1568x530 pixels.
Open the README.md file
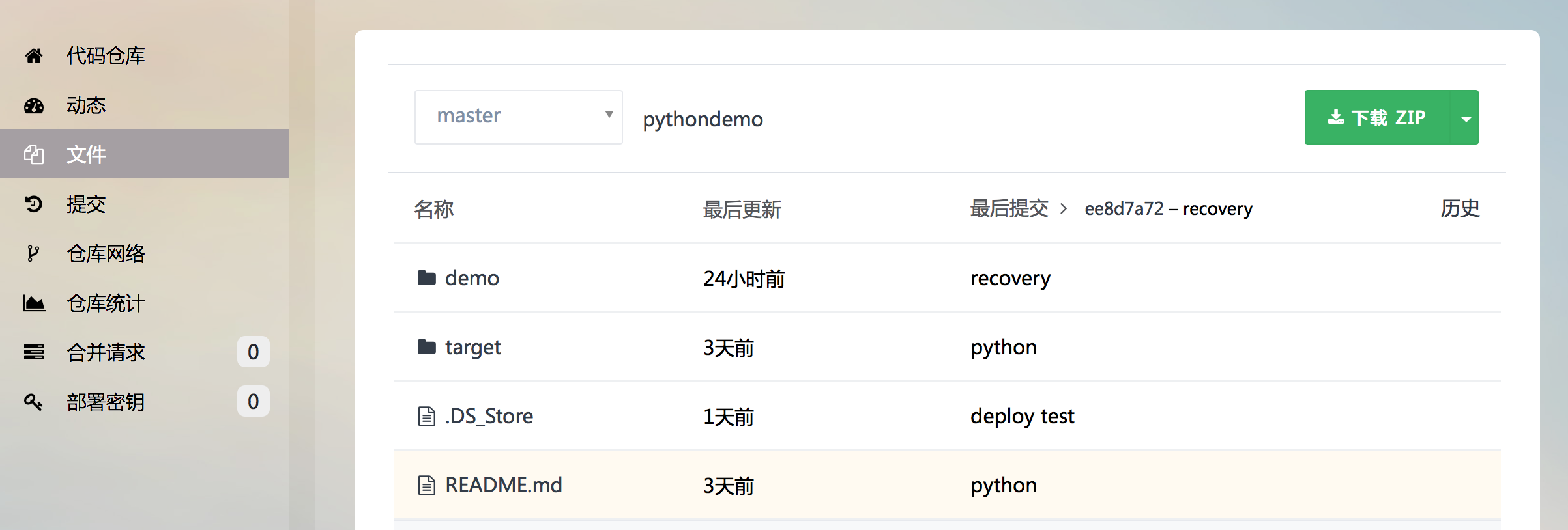(x=503, y=486)
